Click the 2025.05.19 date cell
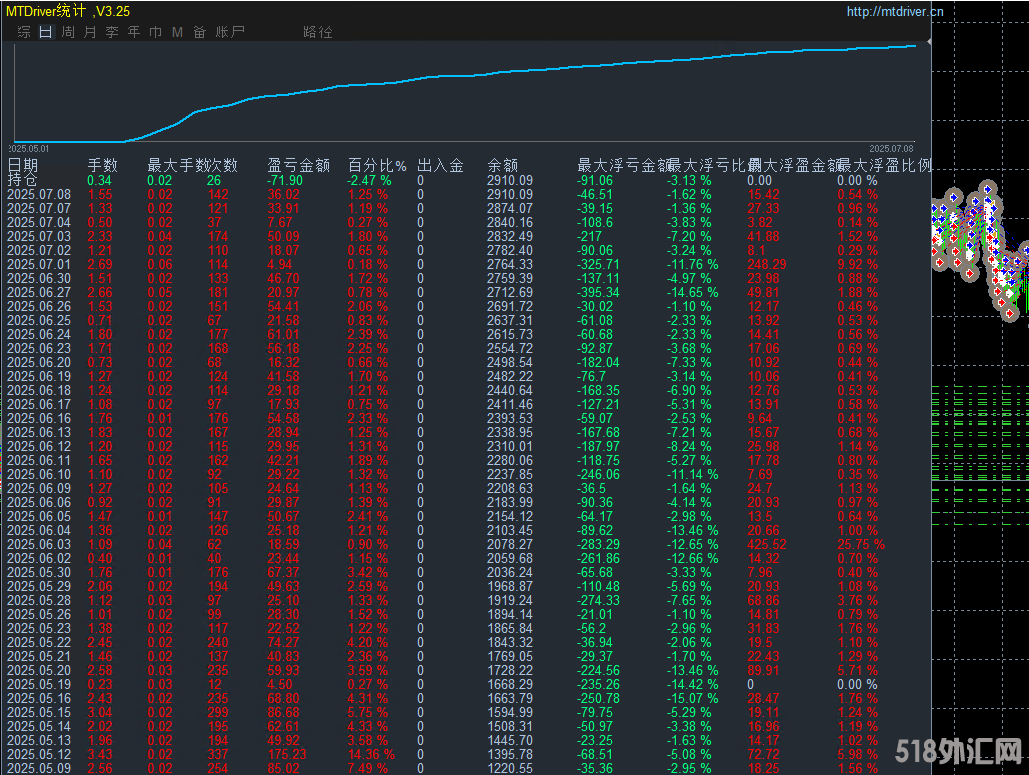1029x775 pixels. click(x=39, y=684)
